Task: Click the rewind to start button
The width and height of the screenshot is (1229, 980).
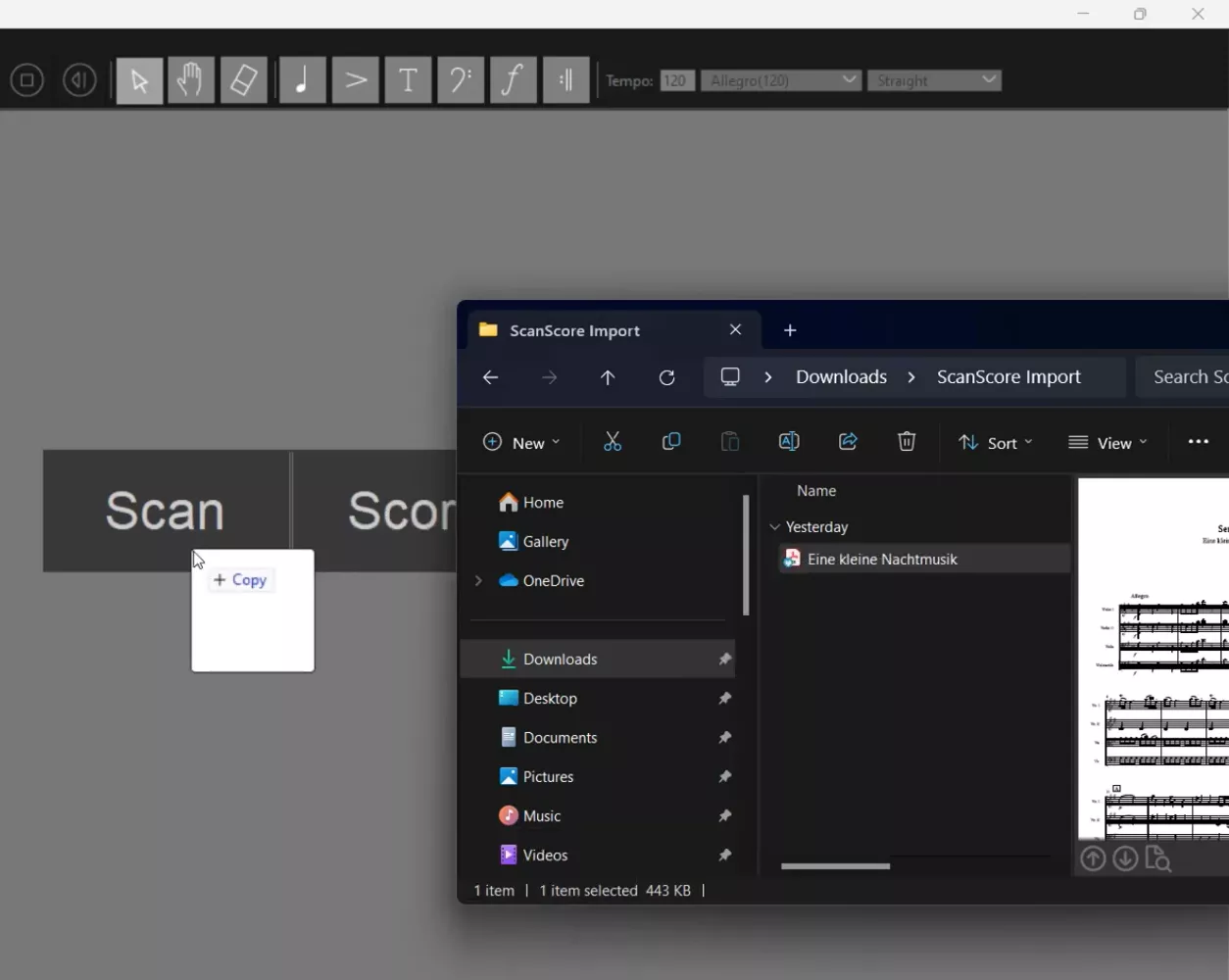Action: [x=79, y=80]
